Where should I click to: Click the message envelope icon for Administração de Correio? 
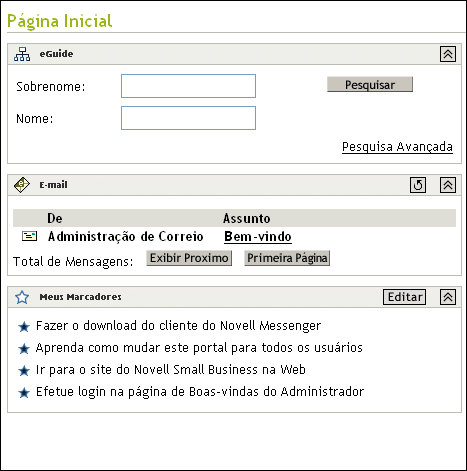[x=29, y=236]
